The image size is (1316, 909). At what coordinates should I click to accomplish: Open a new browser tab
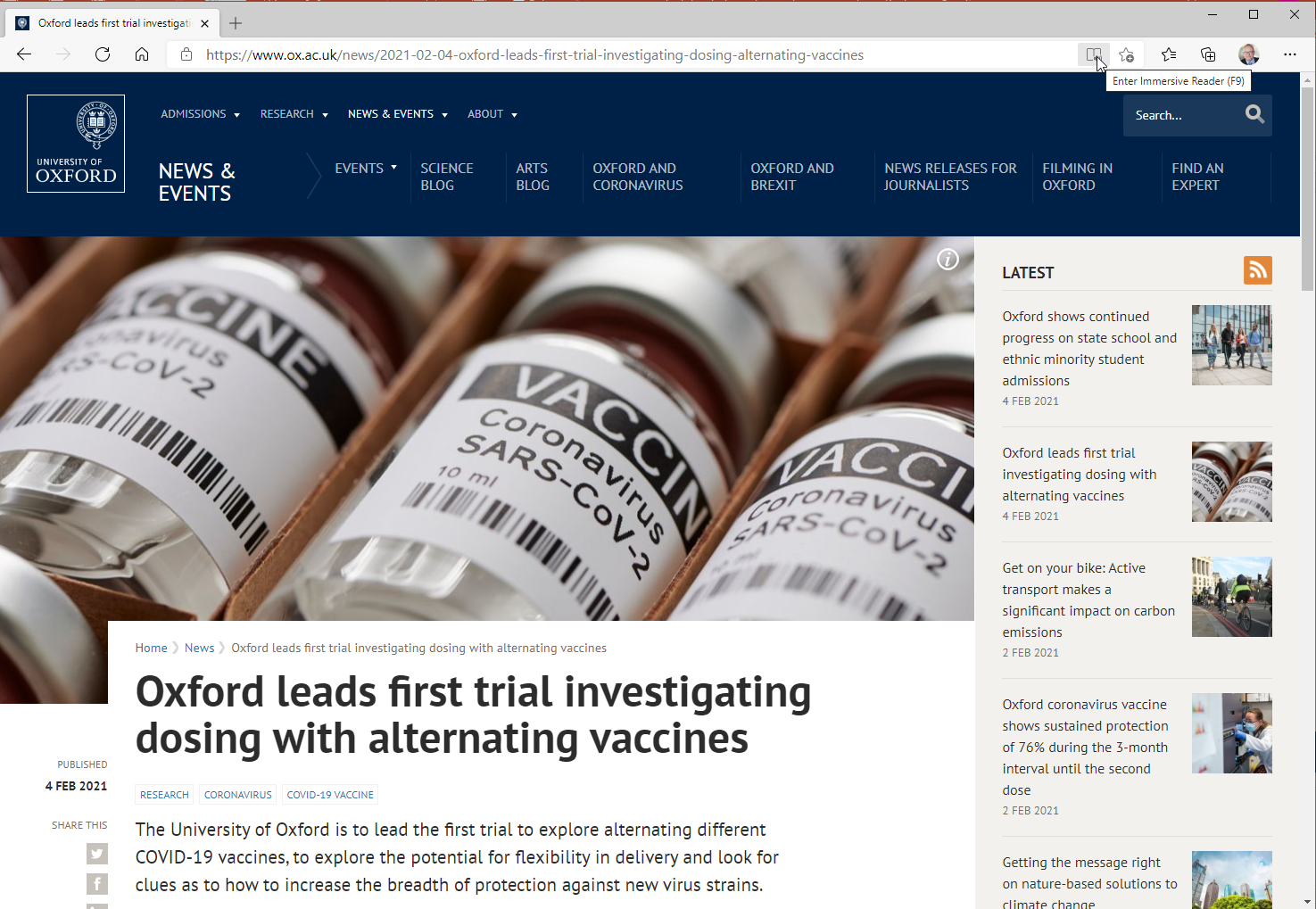236,23
